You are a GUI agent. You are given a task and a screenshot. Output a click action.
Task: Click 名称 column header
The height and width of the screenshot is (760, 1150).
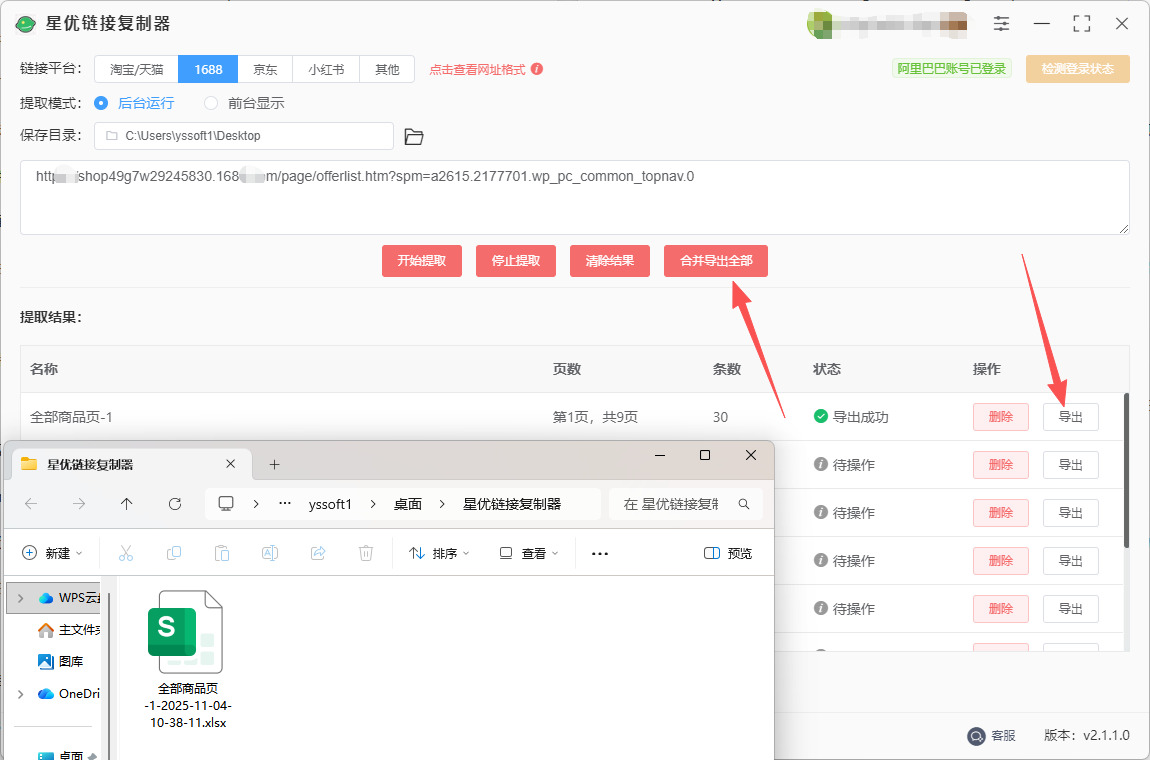(44, 369)
